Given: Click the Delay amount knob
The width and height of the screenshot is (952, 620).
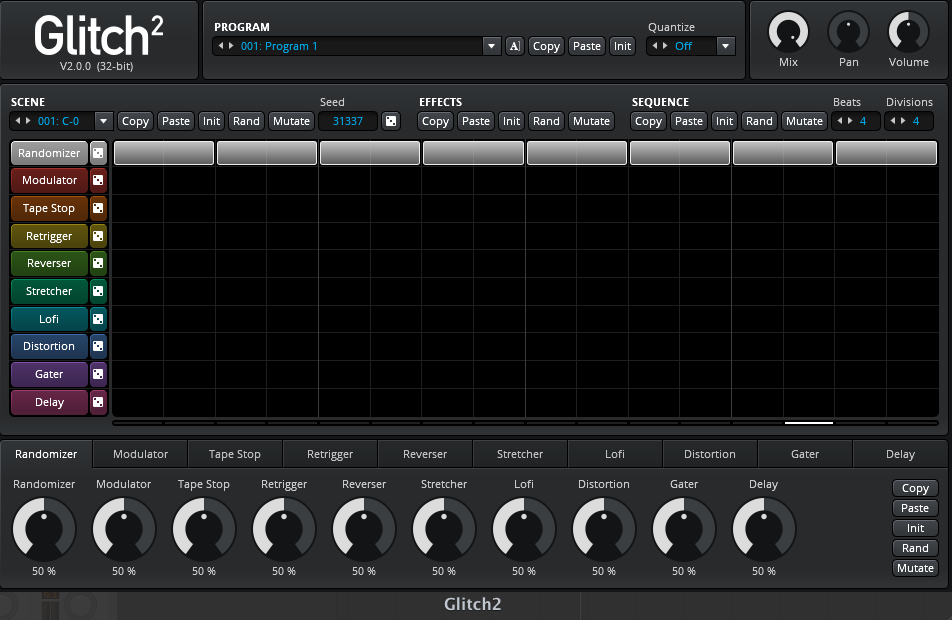Looking at the screenshot, I should click(x=764, y=529).
